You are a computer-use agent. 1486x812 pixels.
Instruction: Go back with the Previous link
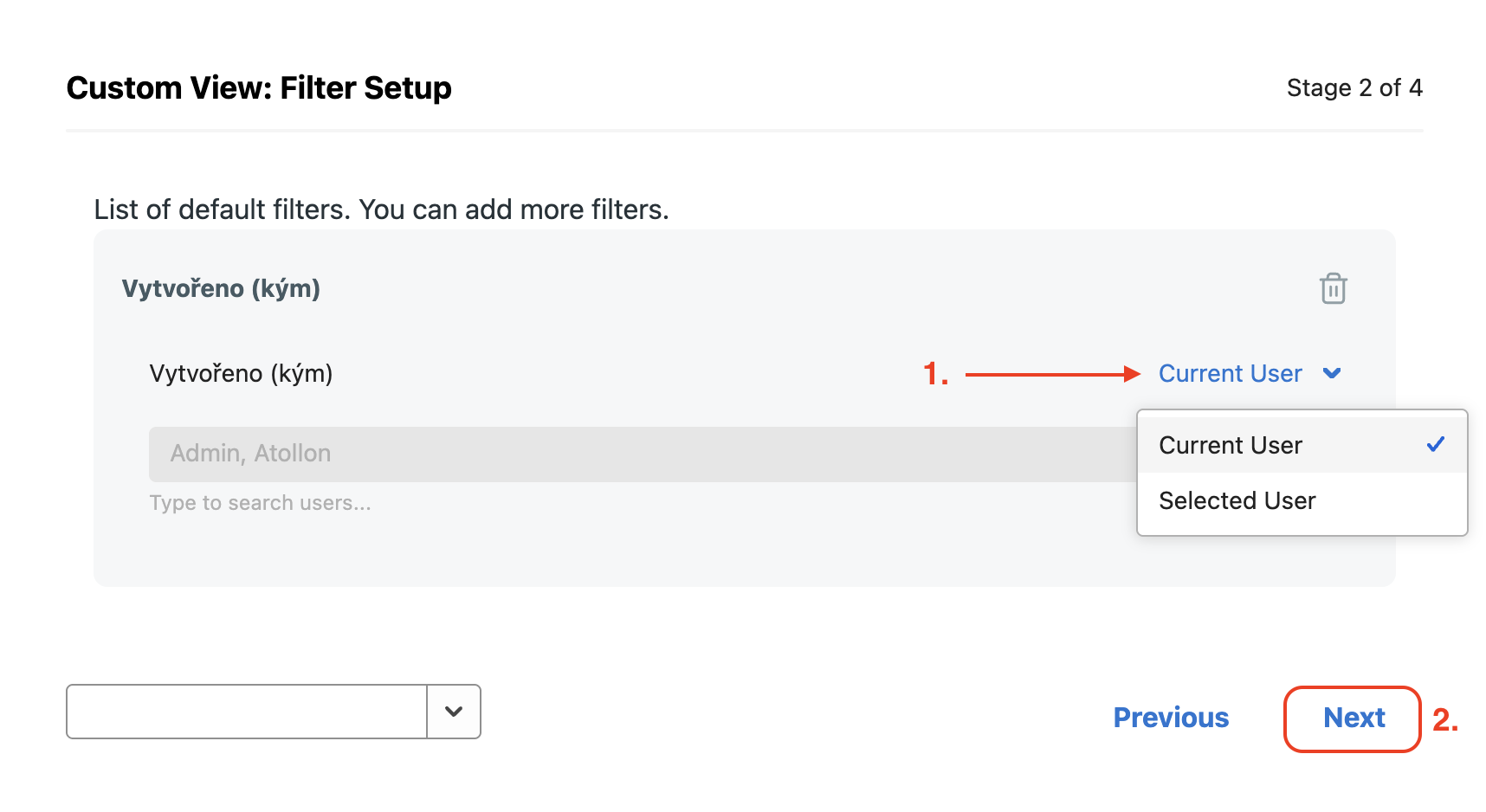coord(1171,718)
